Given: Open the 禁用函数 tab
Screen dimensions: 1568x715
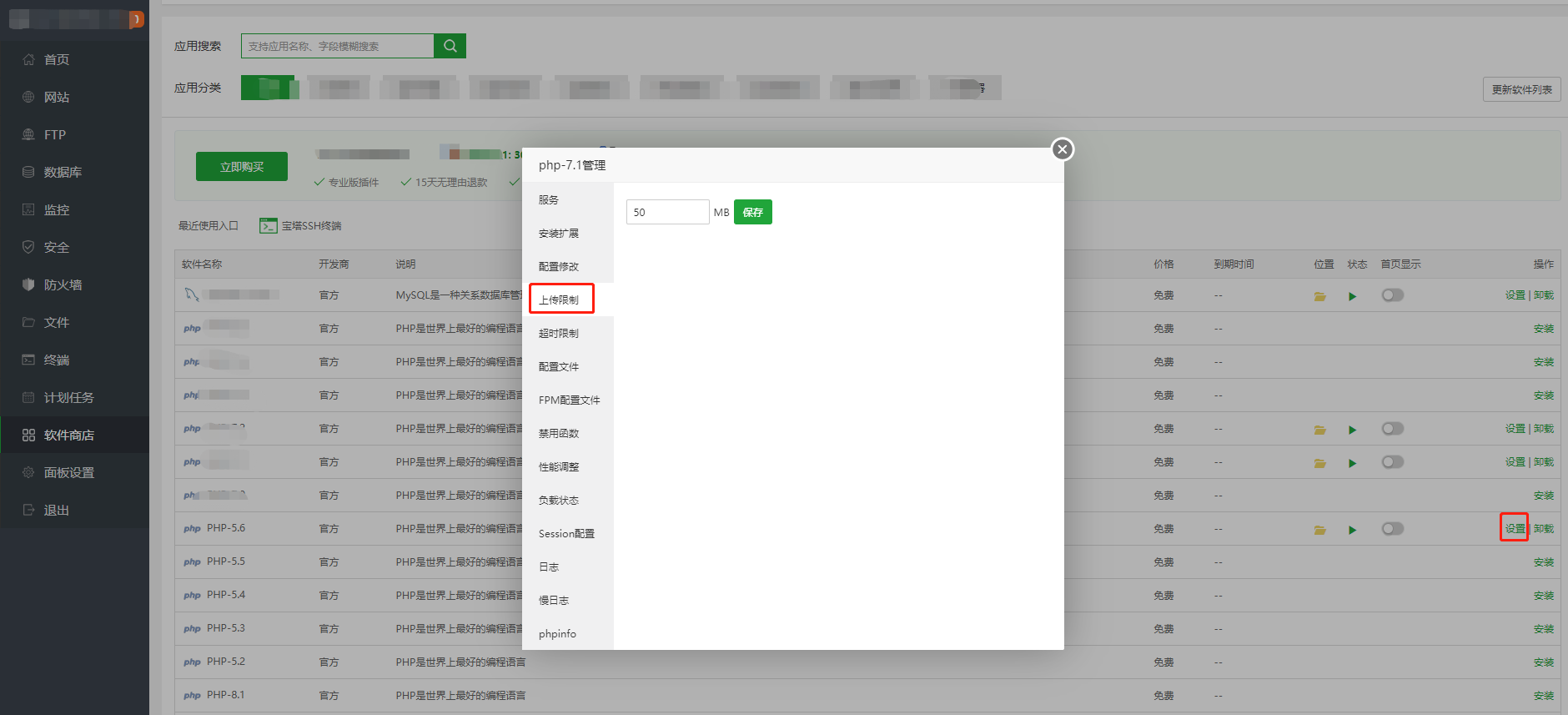Looking at the screenshot, I should pos(559,433).
